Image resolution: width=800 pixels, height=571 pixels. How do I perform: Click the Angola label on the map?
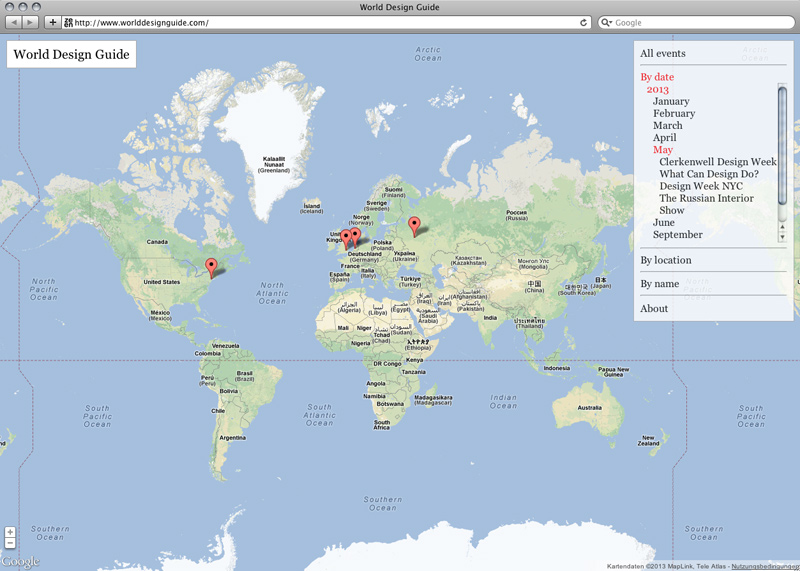click(x=376, y=383)
